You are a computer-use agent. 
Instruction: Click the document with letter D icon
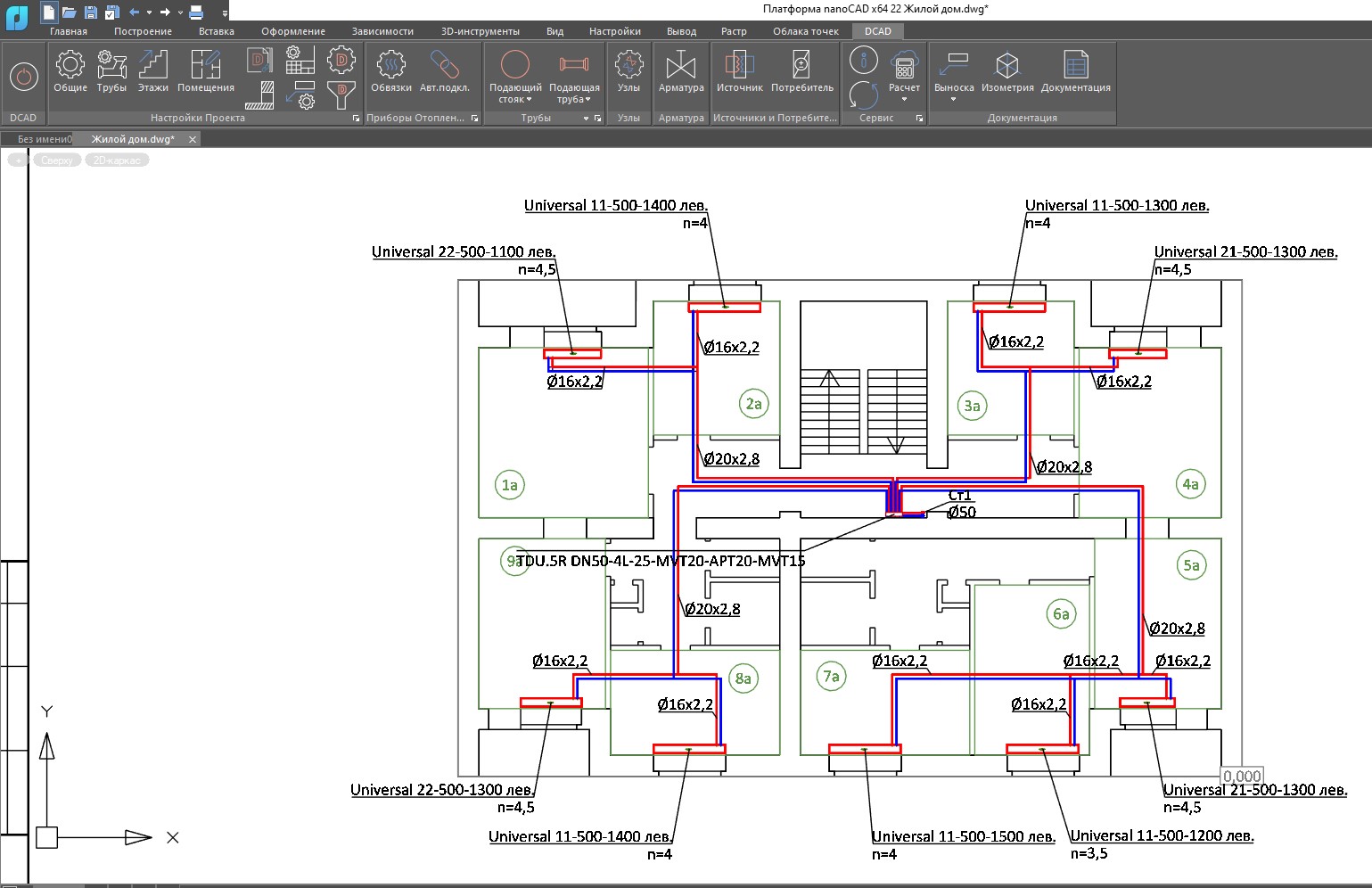tap(259, 61)
